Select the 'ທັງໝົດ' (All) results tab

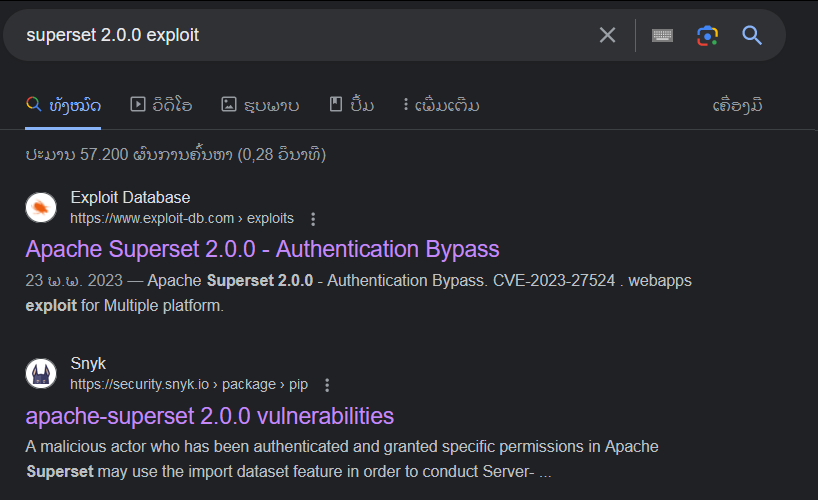click(63, 105)
